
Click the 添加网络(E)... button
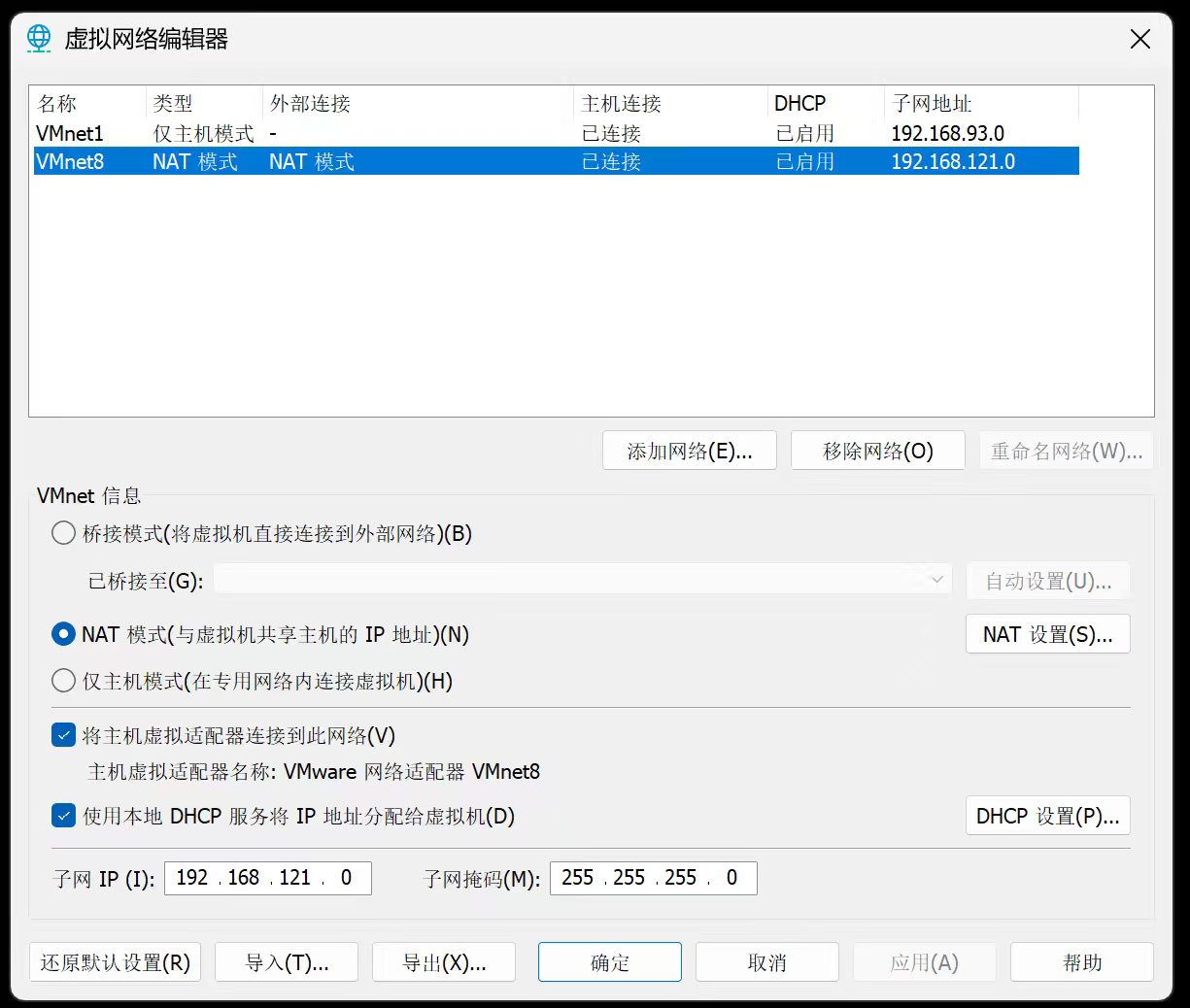(690, 451)
